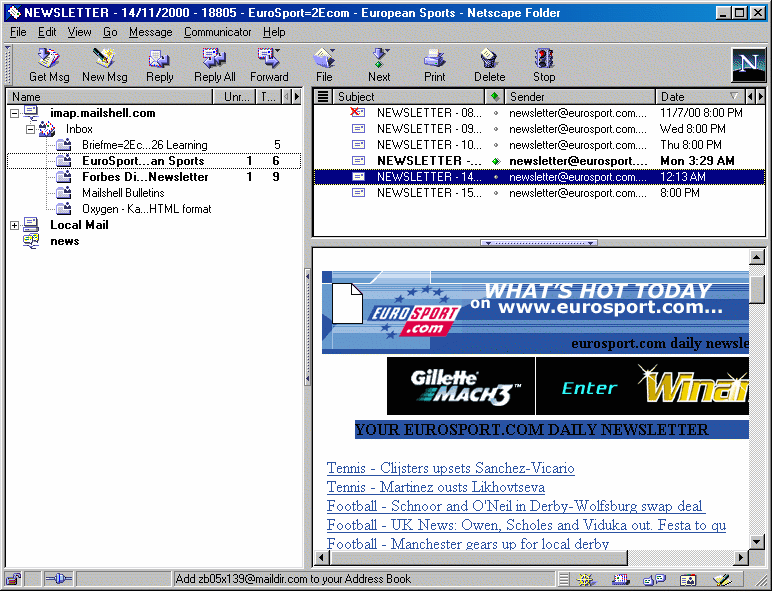Click the online/offline plug icon
Screen dimensions: 772x592
pos(58,580)
